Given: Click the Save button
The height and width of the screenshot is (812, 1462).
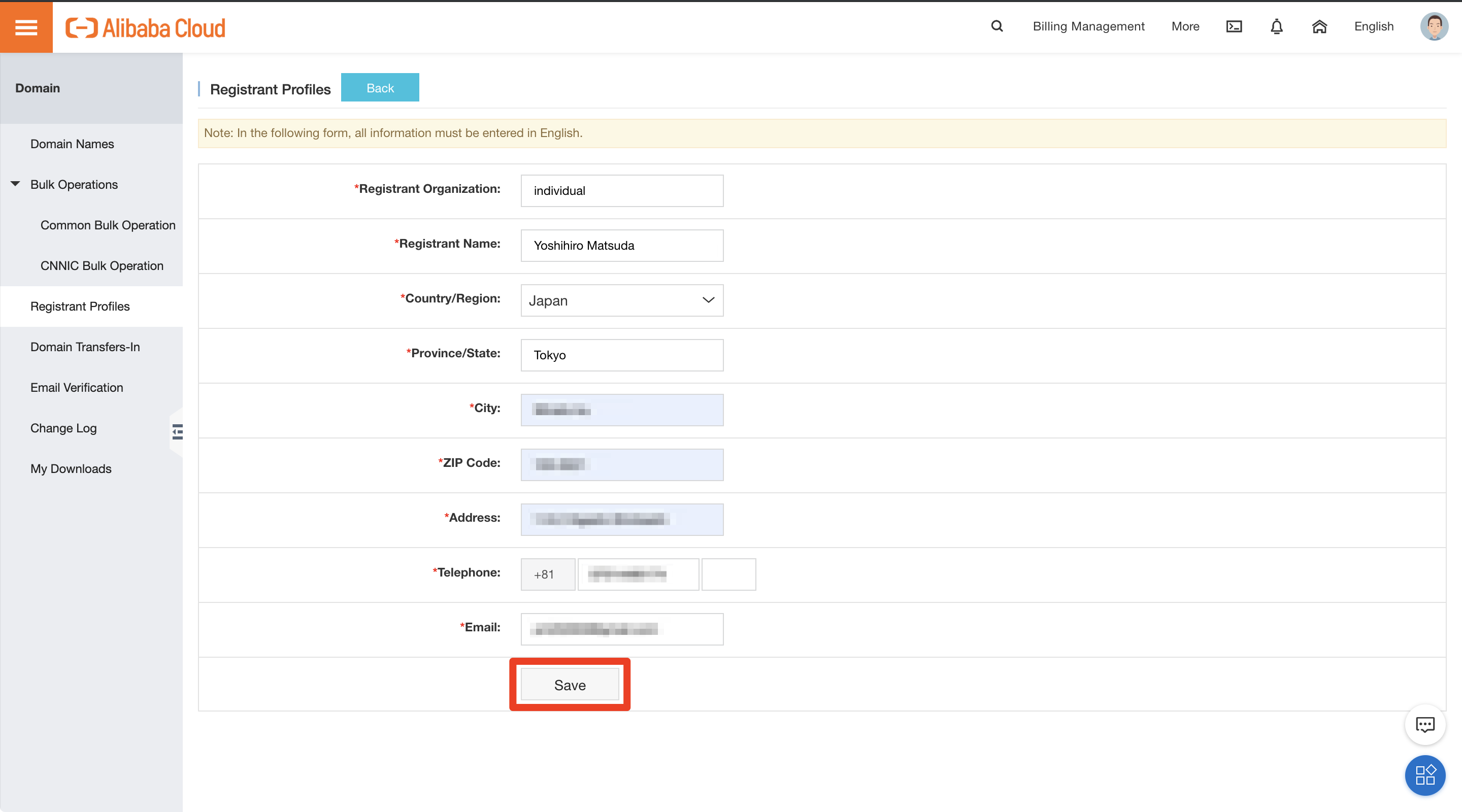Looking at the screenshot, I should (x=569, y=685).
